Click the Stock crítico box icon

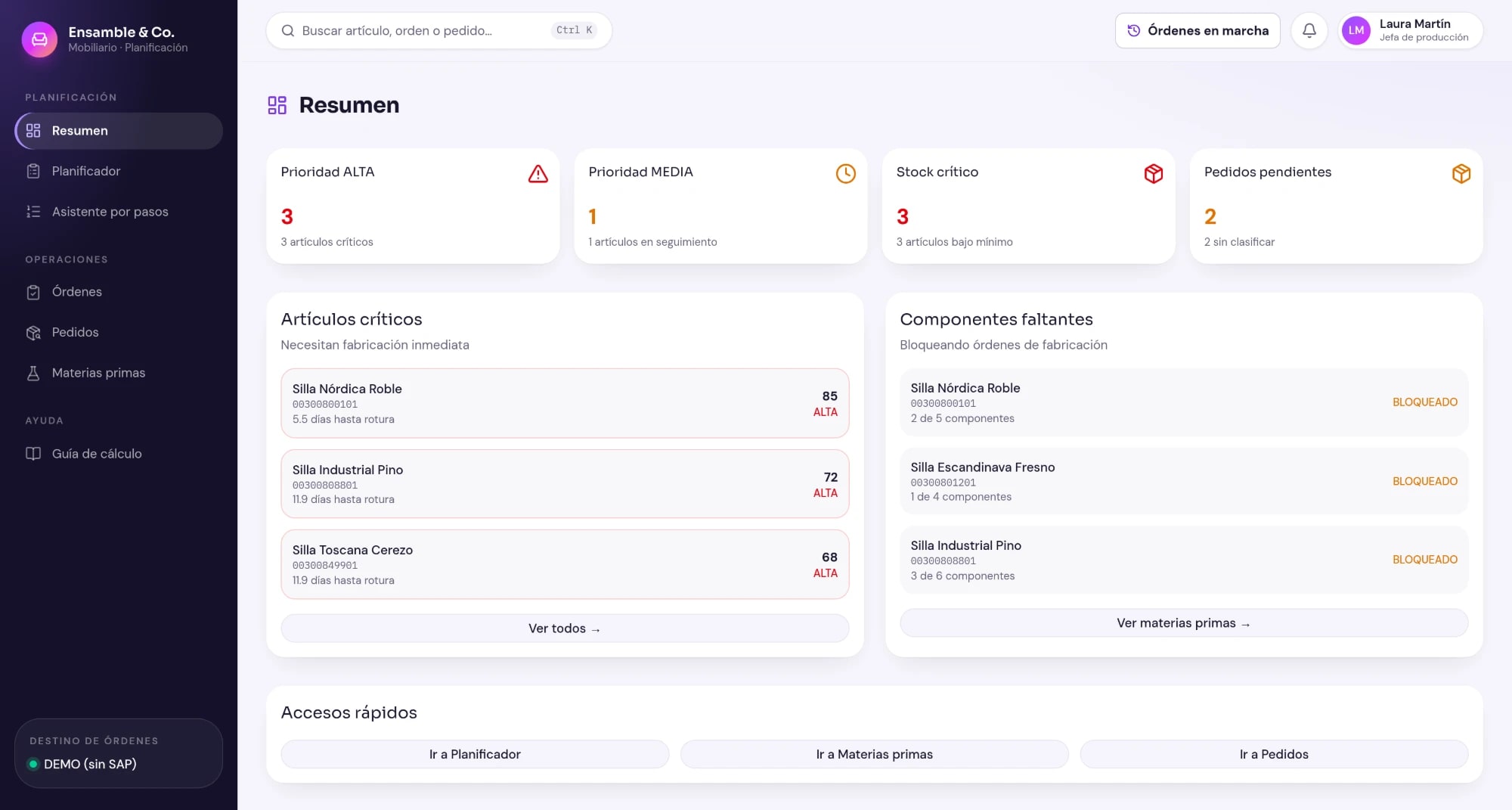pos(1154,174)
